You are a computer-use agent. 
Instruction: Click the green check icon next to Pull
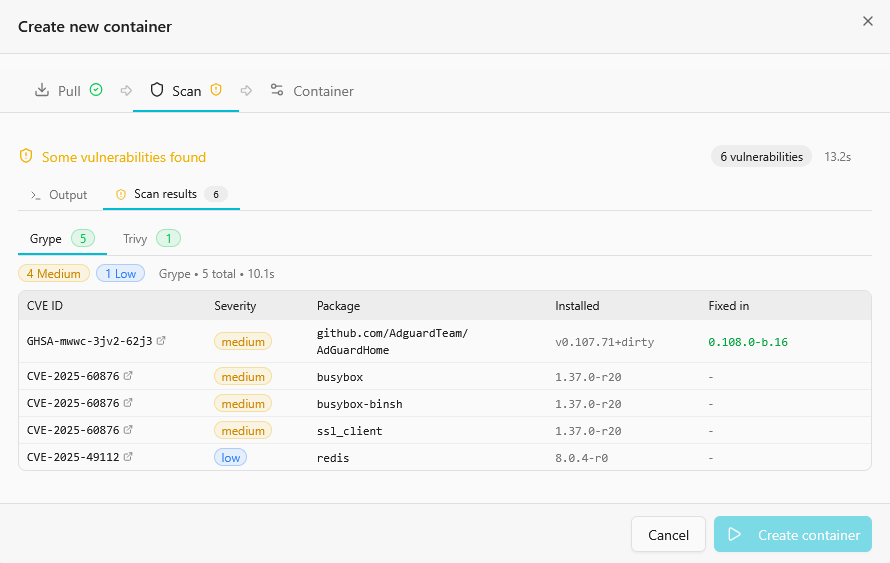click(96, 90)
